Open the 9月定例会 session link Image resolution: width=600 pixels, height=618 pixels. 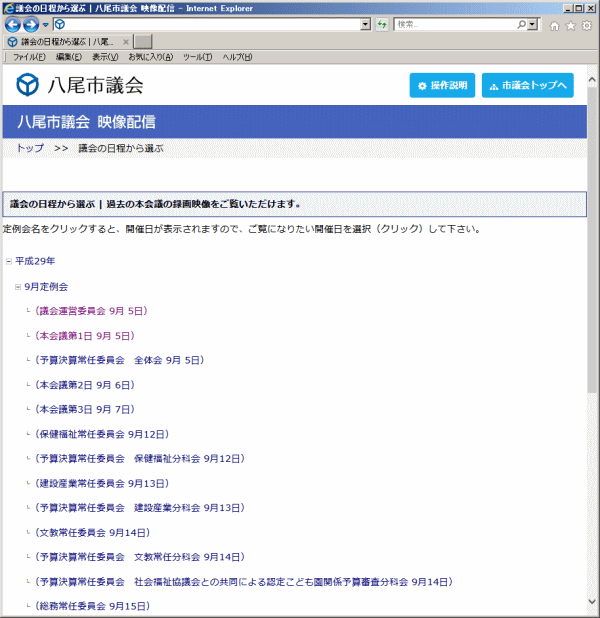pos(46,287)
